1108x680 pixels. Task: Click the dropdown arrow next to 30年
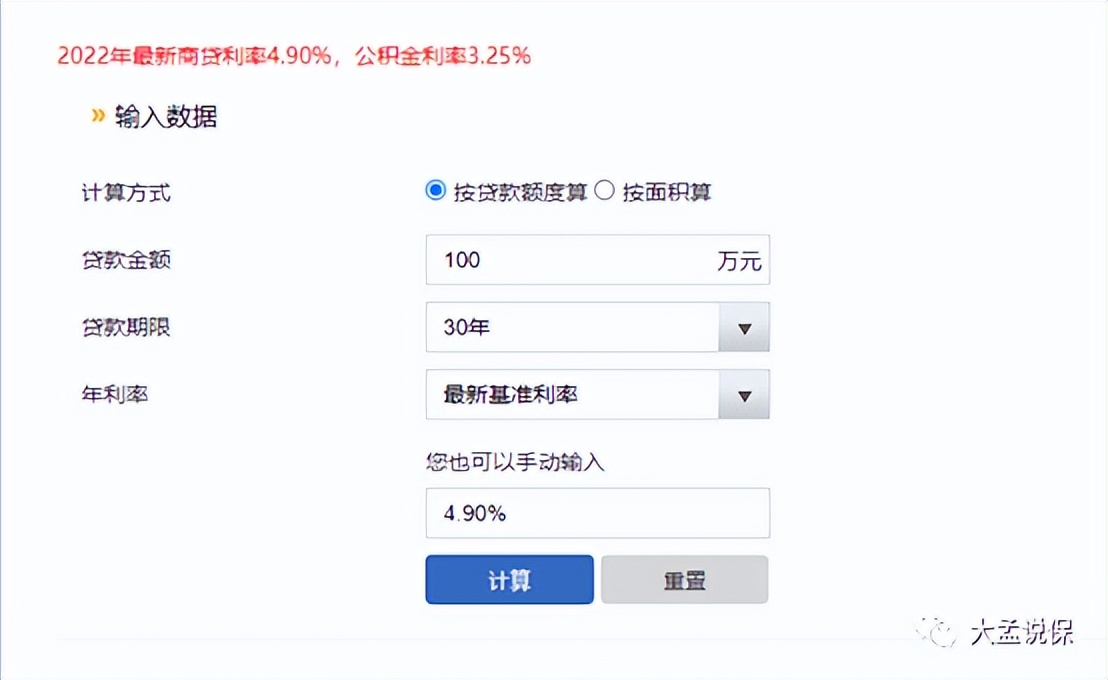743,327
